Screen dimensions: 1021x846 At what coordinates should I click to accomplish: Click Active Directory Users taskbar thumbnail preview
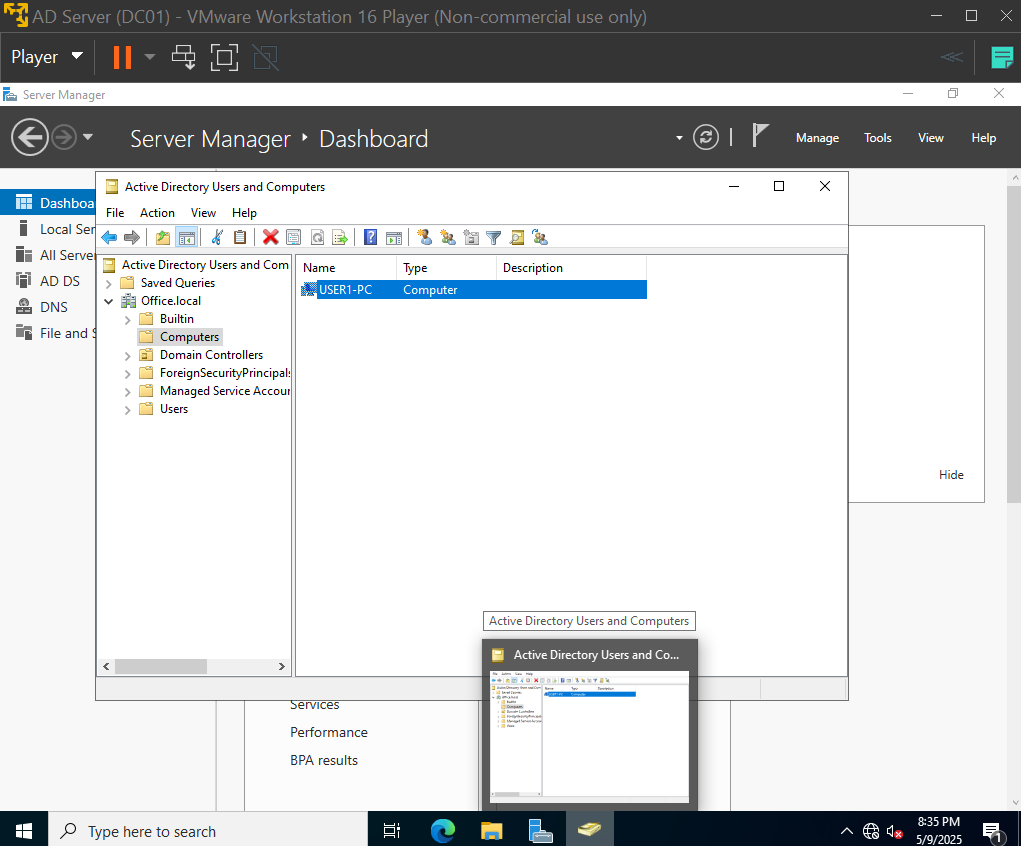590,725
